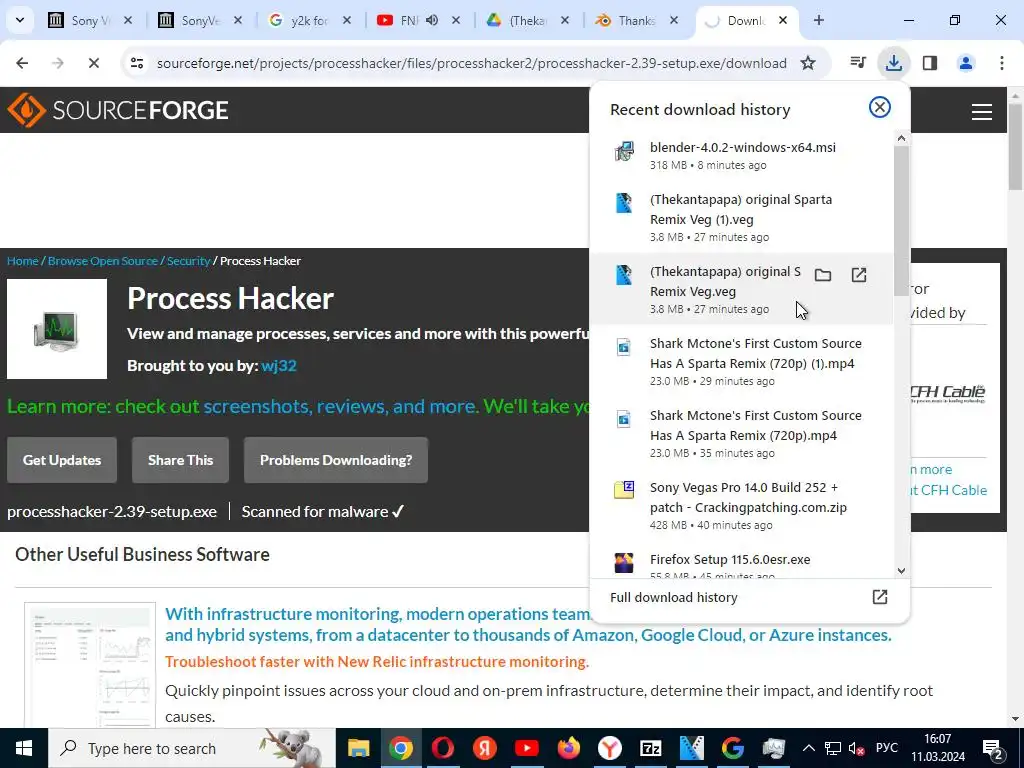Screen dimensions: 1024x768
Task: Show veg file in folder icon
Action: point(823,275)
